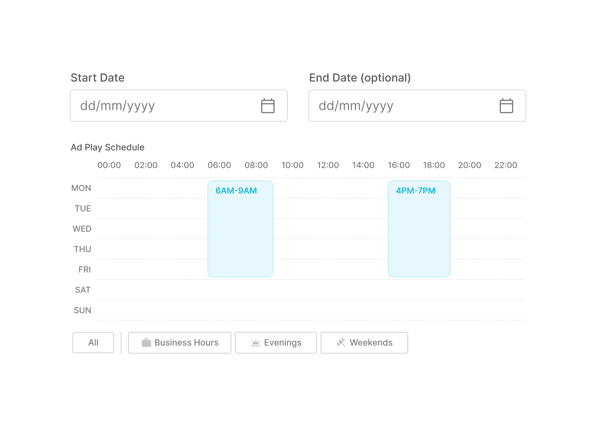This screenshot has width=600, height=433.
Task: Click the briefcase icon on Business Hours
Action: 146,343
